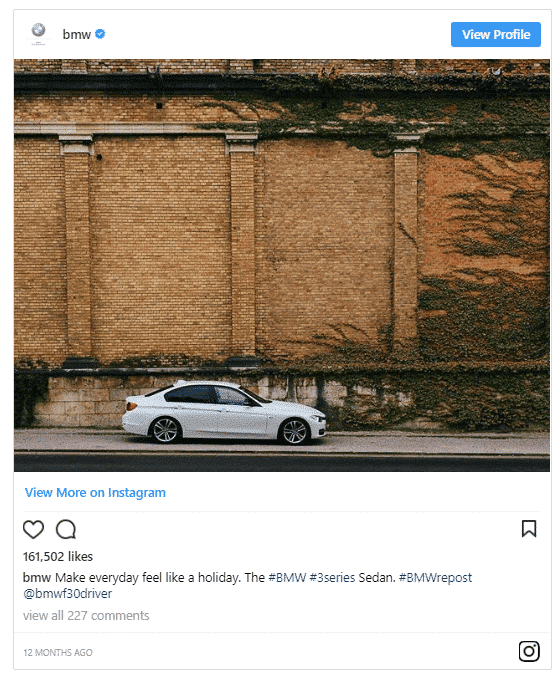559x676 pixels.
Task: Click the 161,502 likes count
Action: point(58,557)
